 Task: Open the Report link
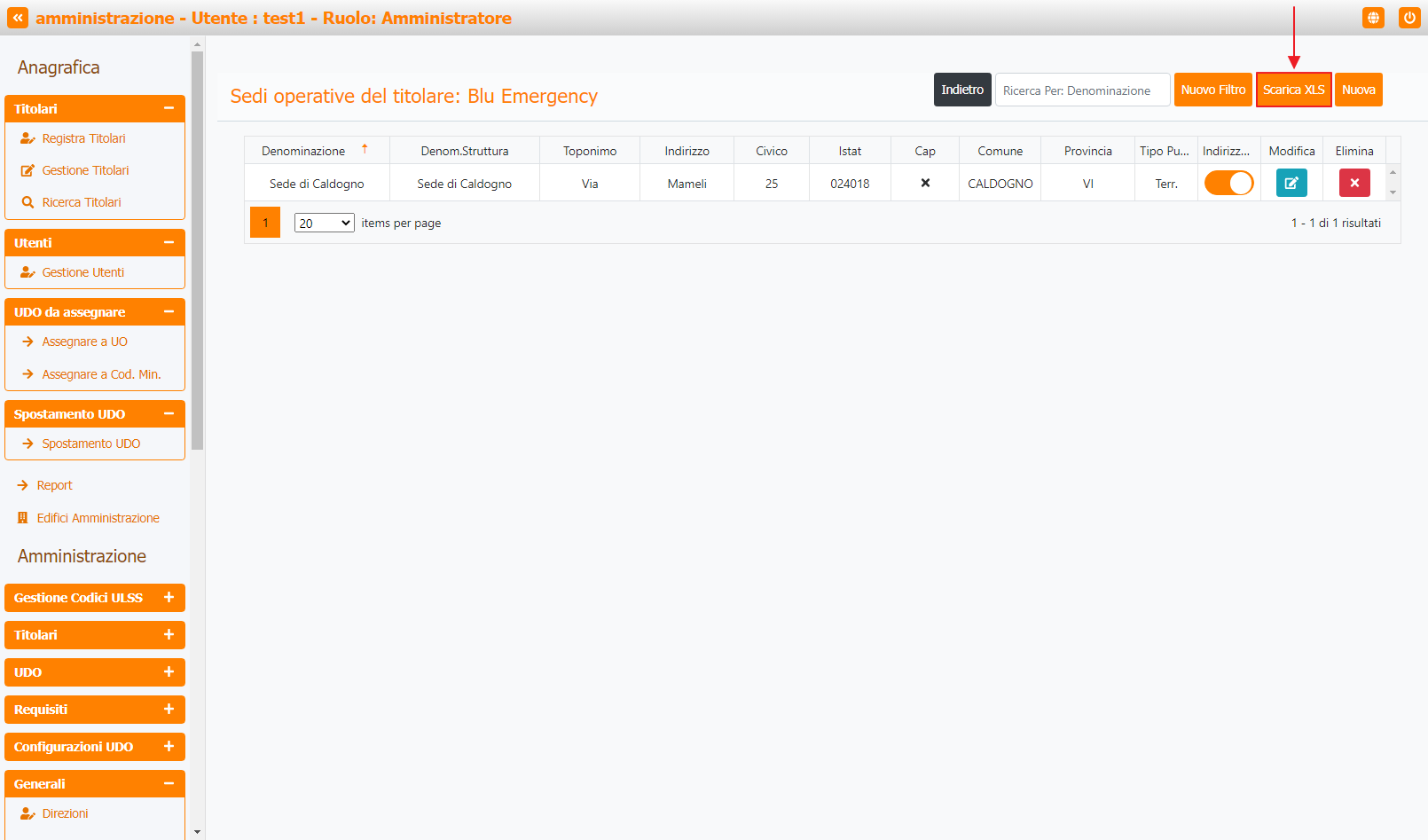point(55,485)
